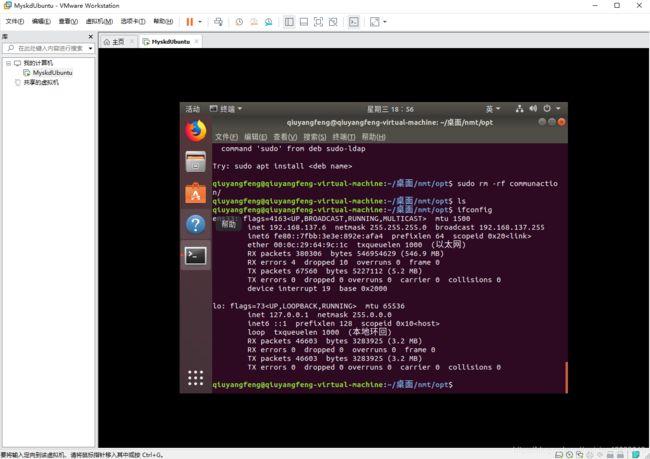Open the VMware 虚拟机(M) menu

pyautogui.click(x=99, y=22)
